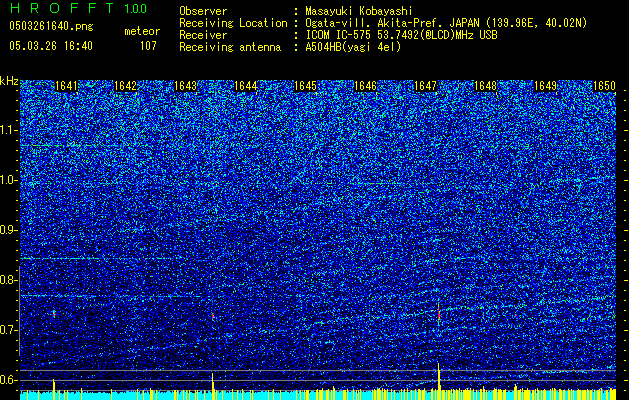Click the 1.1 kHz axis label
Viewport: 629px width, 400px height.
click(x=8, y=130)
